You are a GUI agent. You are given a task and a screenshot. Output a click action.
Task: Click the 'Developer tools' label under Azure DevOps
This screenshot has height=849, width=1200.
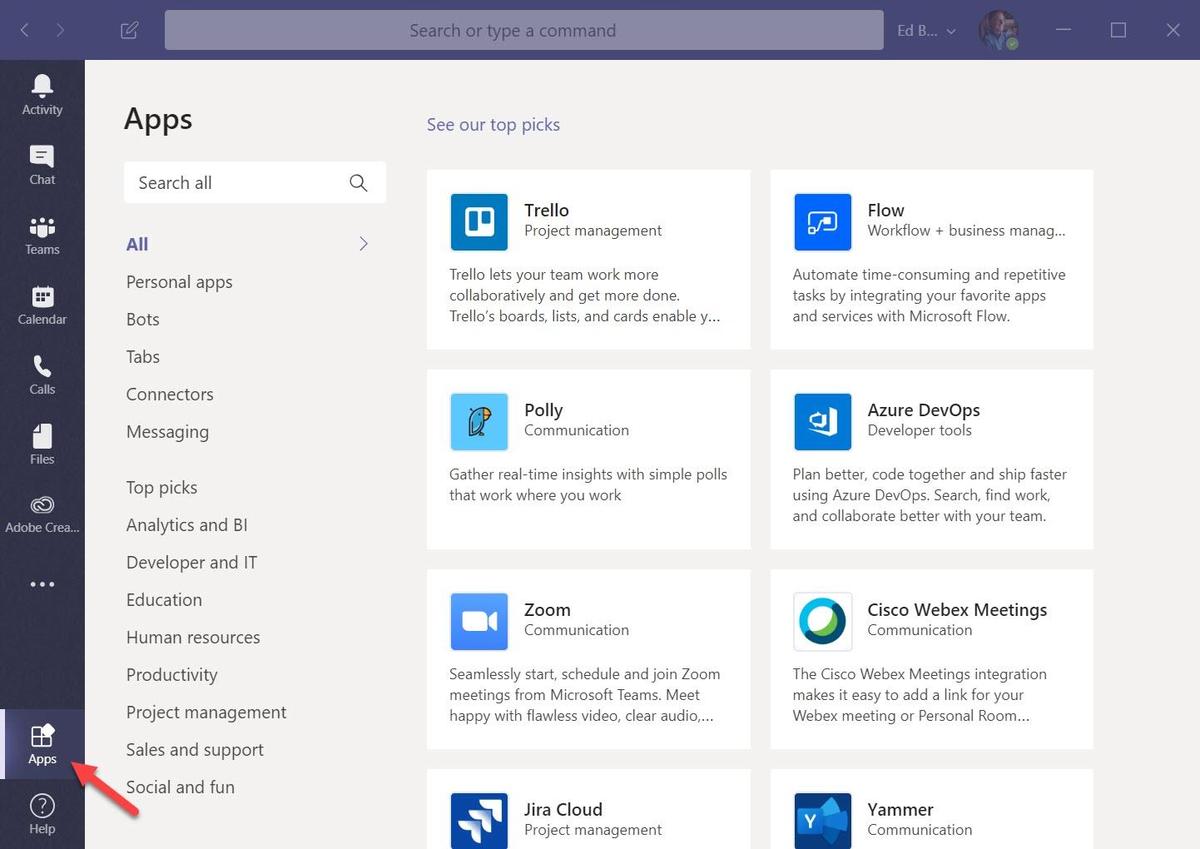[920, 431]
